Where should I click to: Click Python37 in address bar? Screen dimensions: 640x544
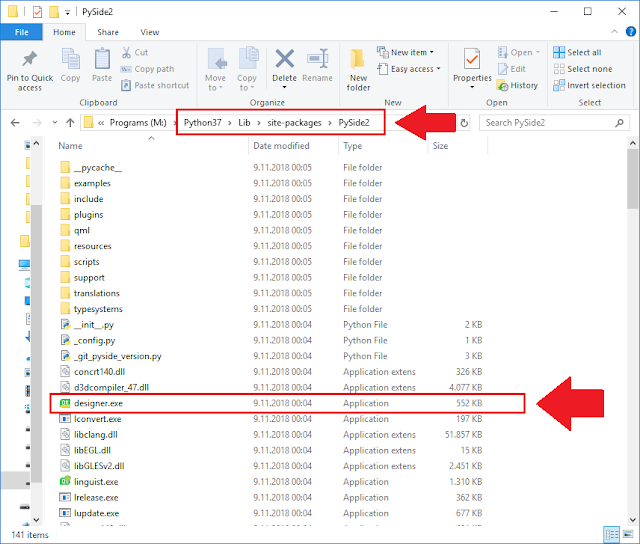(x=202, y=122)
